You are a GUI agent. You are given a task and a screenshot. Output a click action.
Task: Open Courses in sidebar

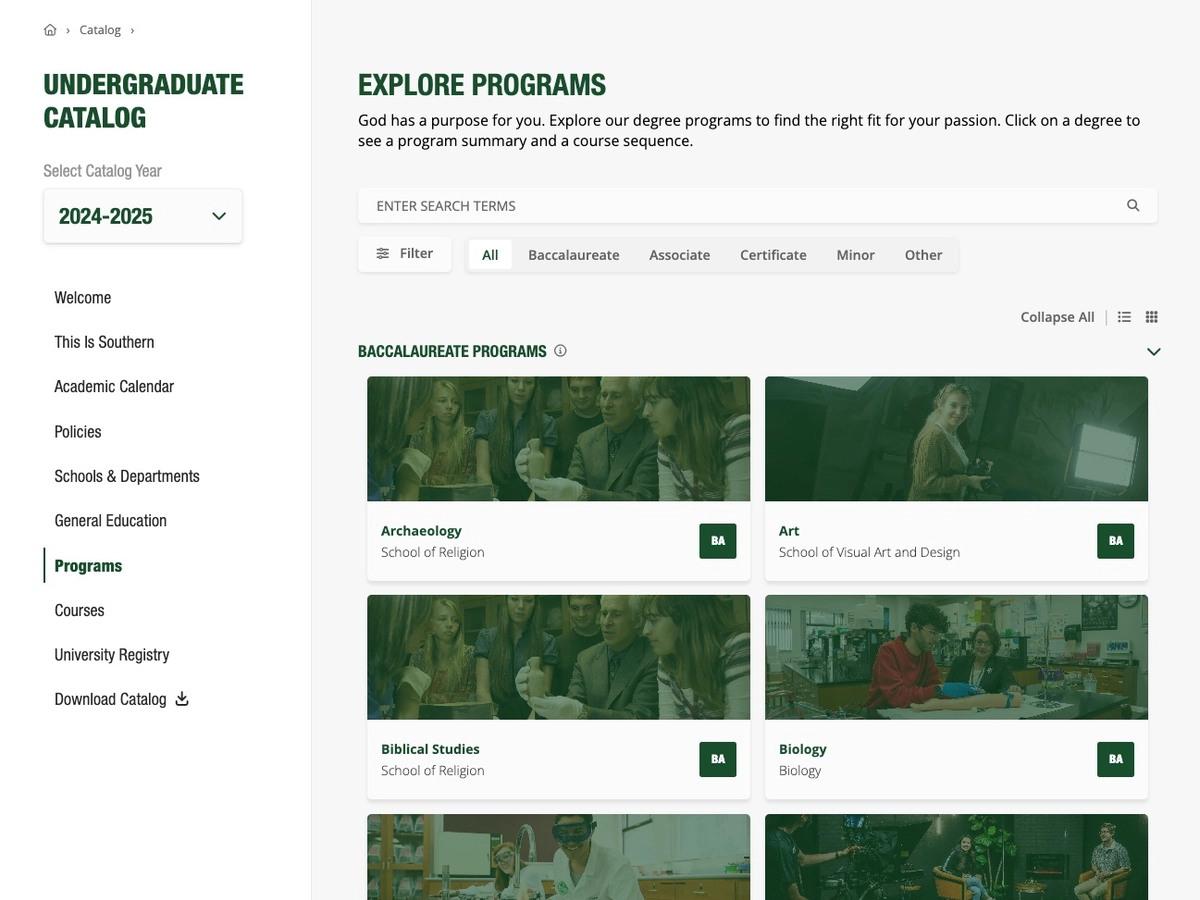tap(79, 610)
